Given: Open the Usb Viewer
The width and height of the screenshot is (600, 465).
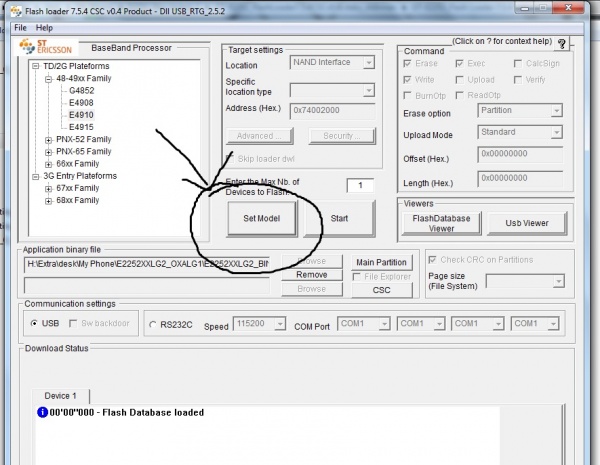Looking at the screenshot, I should (x=527, y=223).
